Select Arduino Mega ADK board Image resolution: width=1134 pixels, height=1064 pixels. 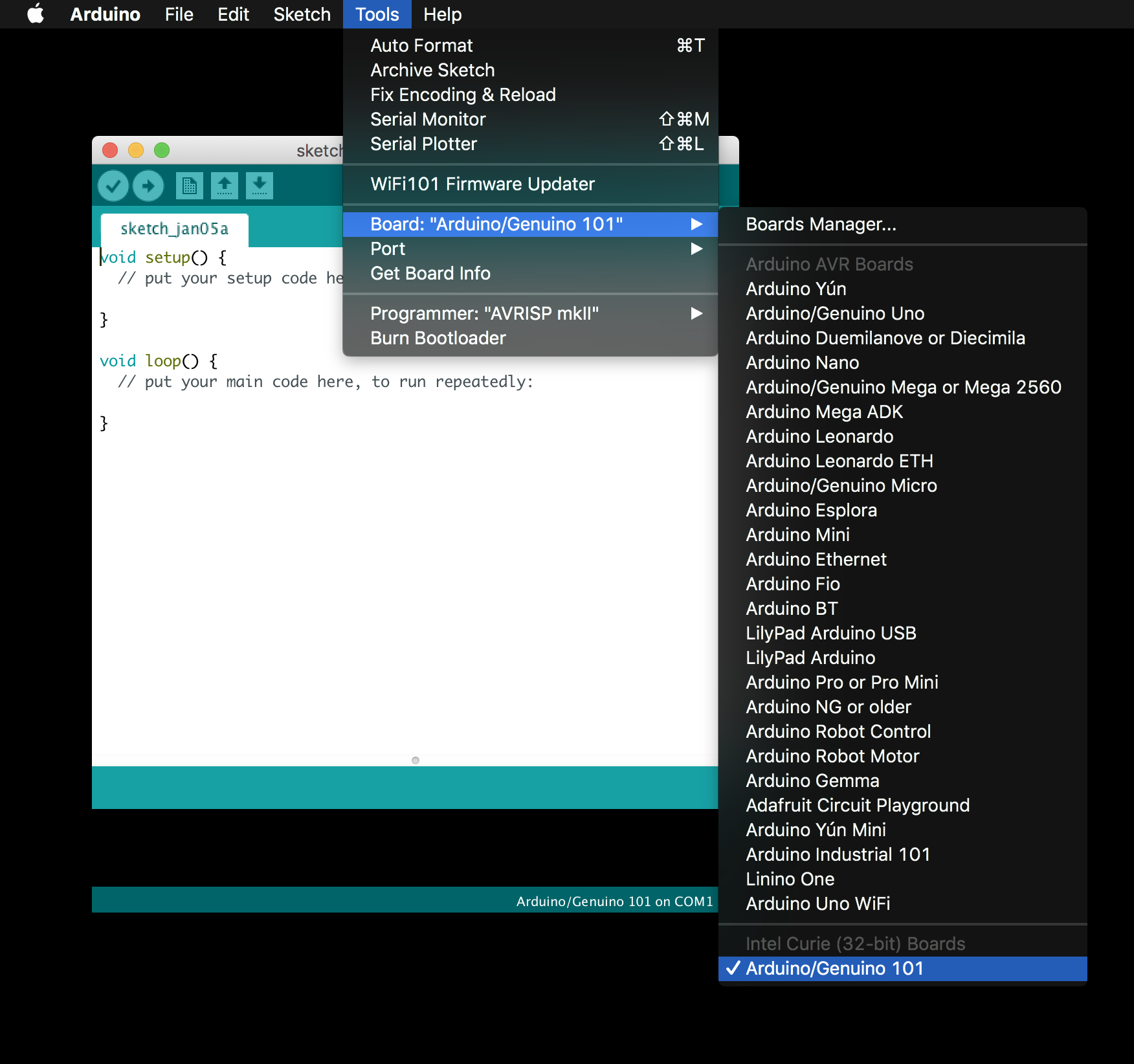click(x=903, y=412)
